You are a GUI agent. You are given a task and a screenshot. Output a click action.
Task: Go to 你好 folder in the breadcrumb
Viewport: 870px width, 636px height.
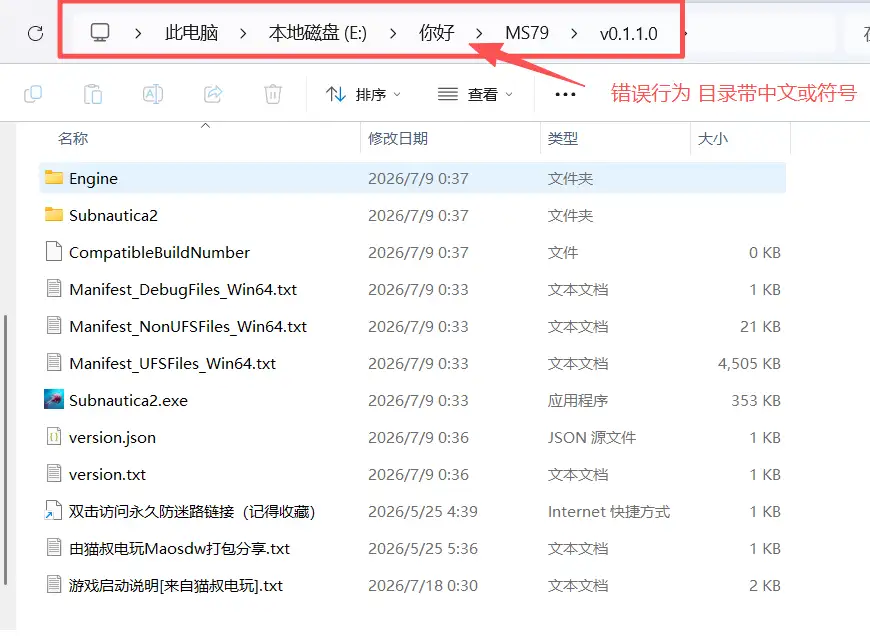point(436,33)
